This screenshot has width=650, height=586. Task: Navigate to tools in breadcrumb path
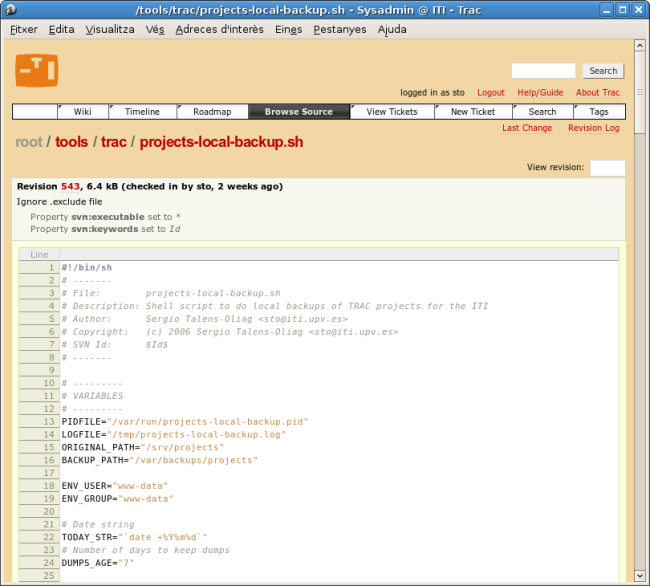pos(71,142)
